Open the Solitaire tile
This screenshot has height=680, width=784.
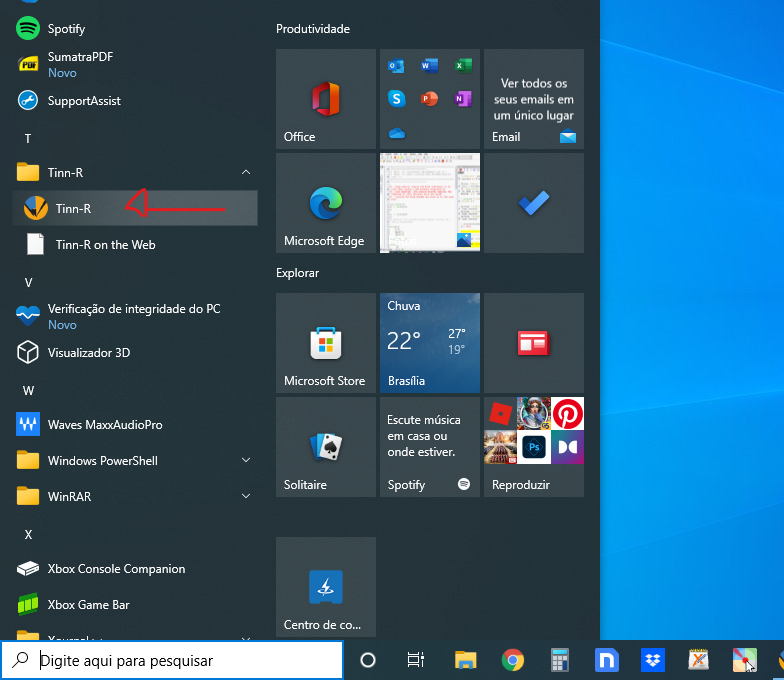coord(326,447)
